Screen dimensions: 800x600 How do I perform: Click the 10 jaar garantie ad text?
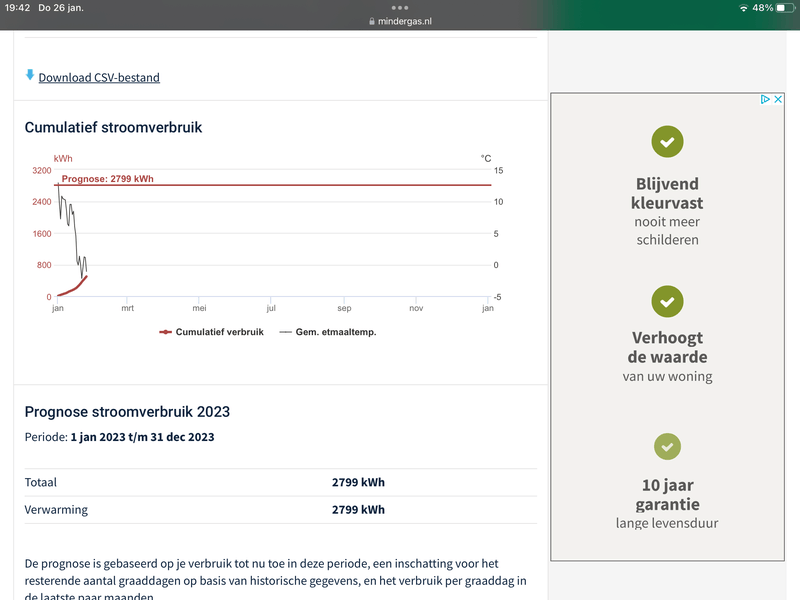[667, 494]
